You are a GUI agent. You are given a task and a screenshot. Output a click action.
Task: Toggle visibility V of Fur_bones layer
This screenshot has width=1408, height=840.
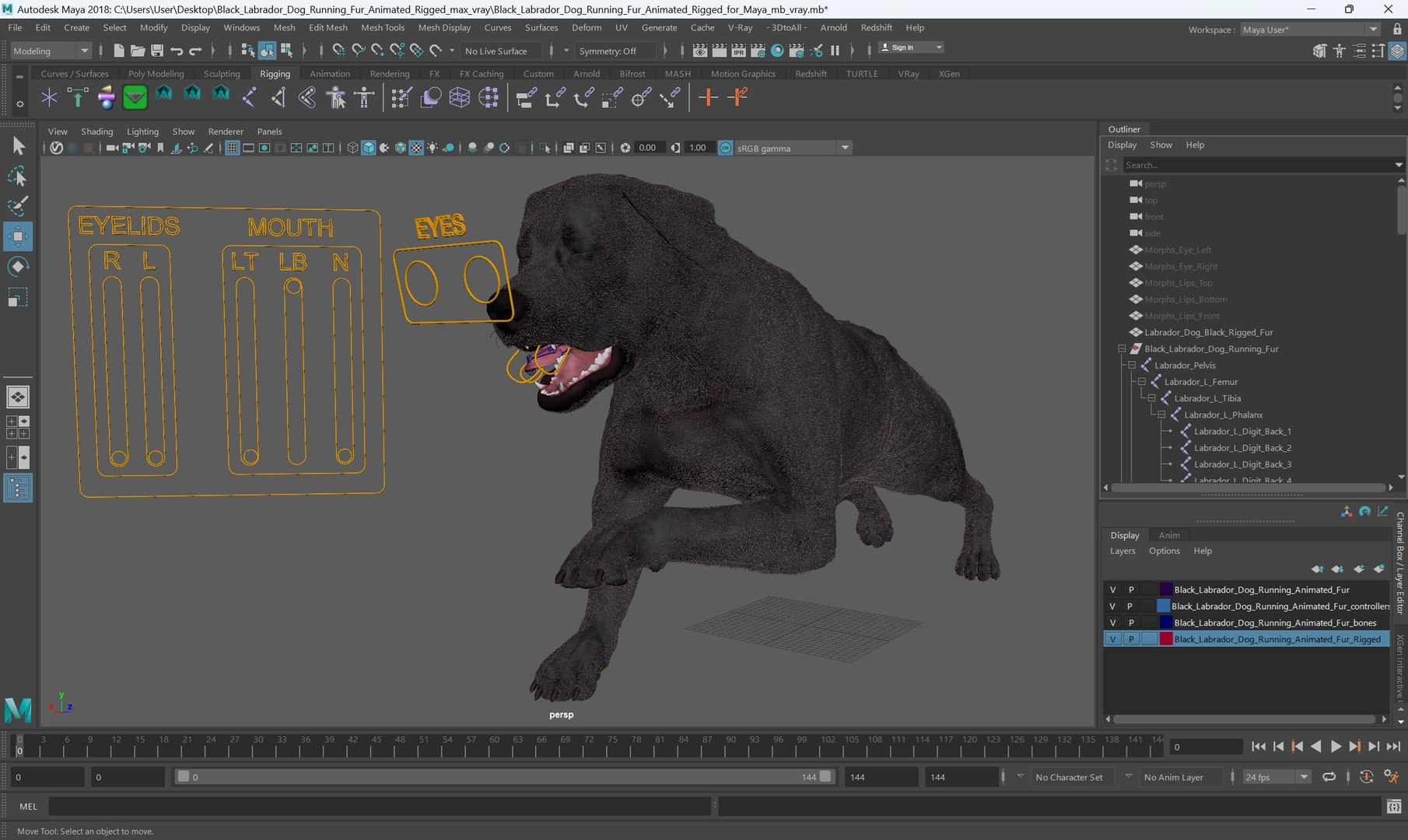click(x=1112, y=622)
